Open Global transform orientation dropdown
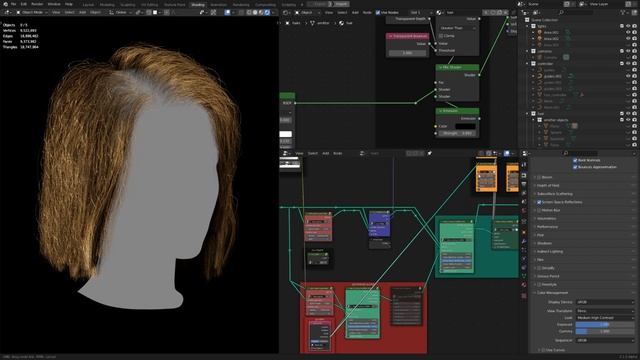Screen dimensions: 640x360 pyautogui.click(x=120, y=13)
